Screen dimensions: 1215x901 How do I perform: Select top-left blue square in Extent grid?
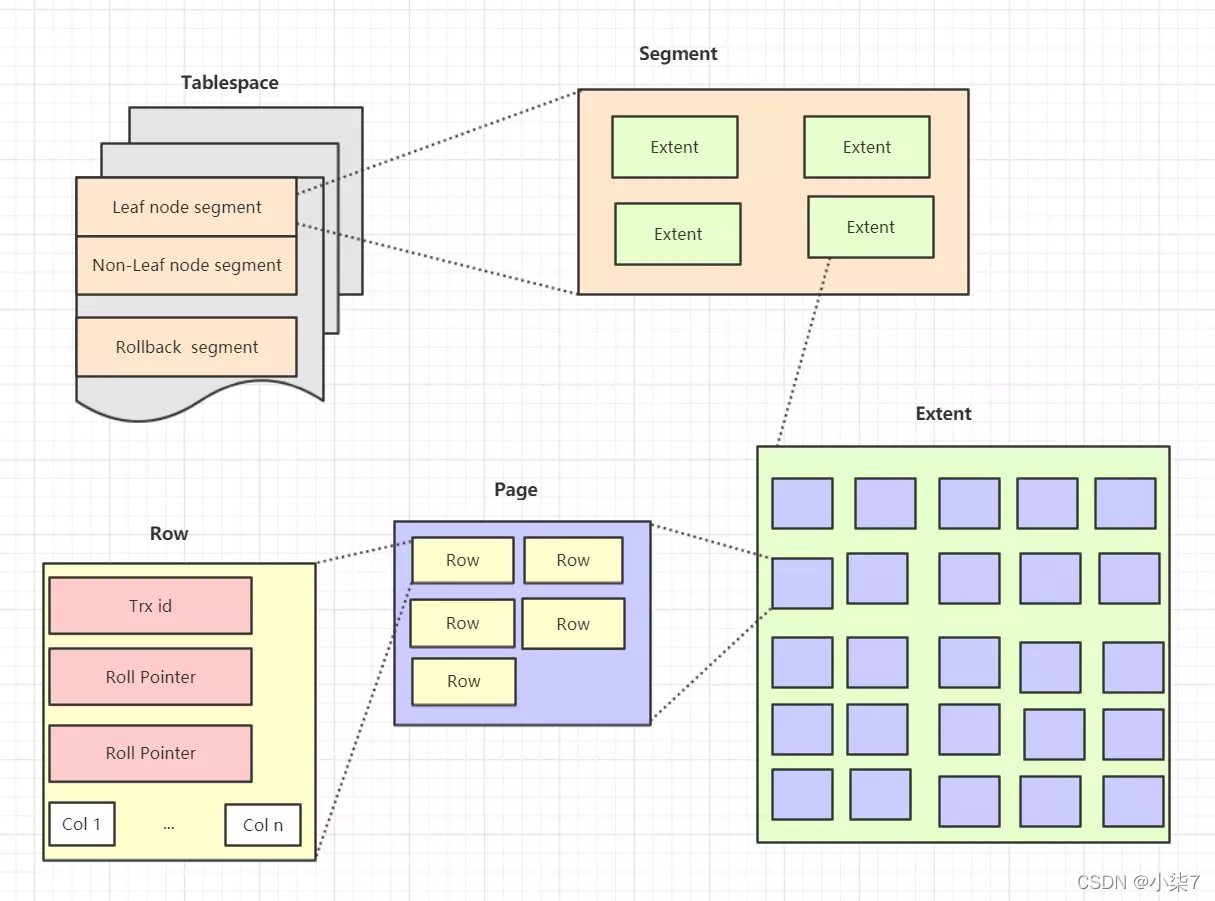pos(802,503)
